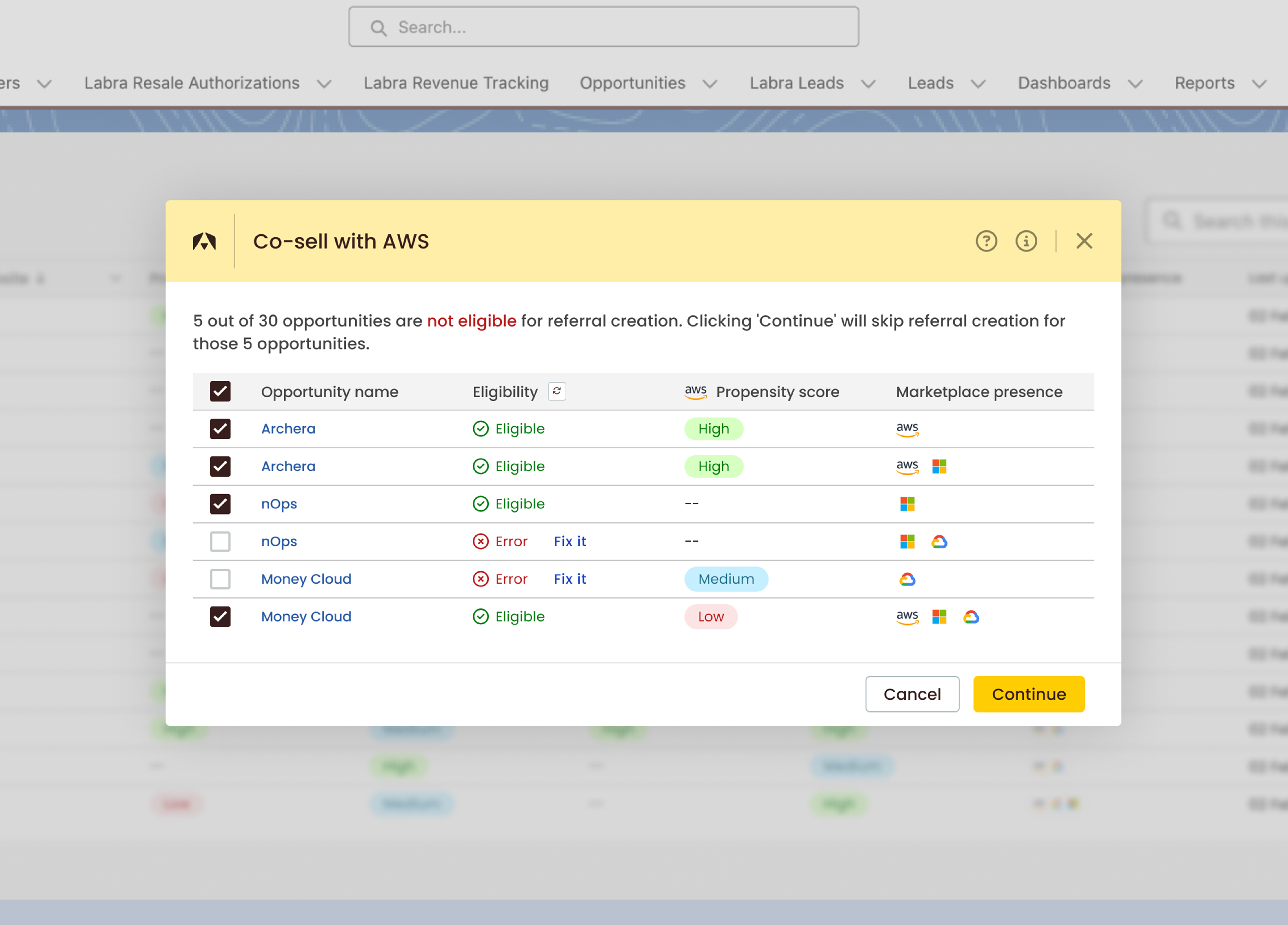Click Microsoft icon in eligible nOps row
The width and height of the screenshot is (1288, 925).
coord(907,504)
